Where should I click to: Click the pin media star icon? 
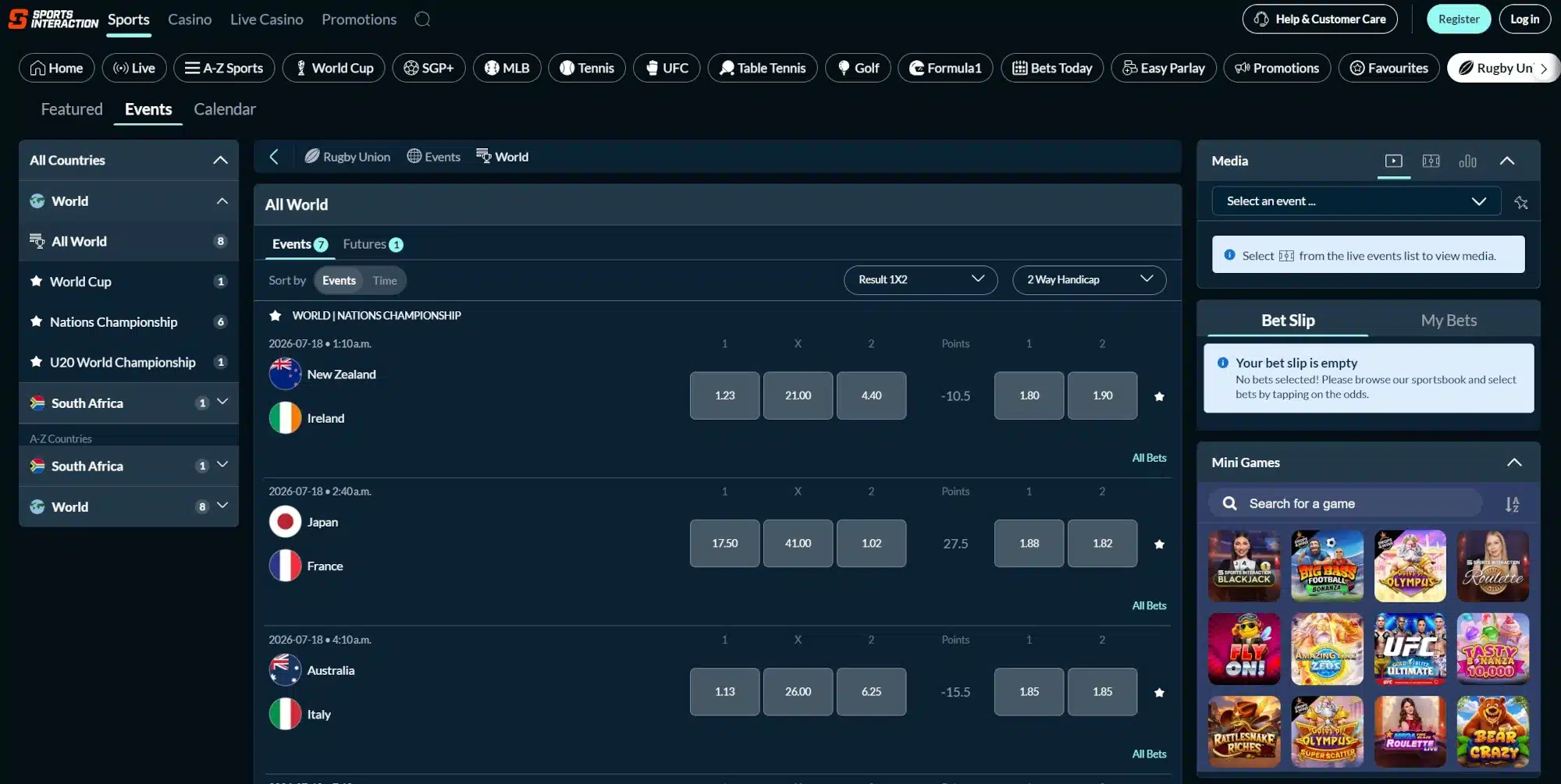click(1521, 202)
